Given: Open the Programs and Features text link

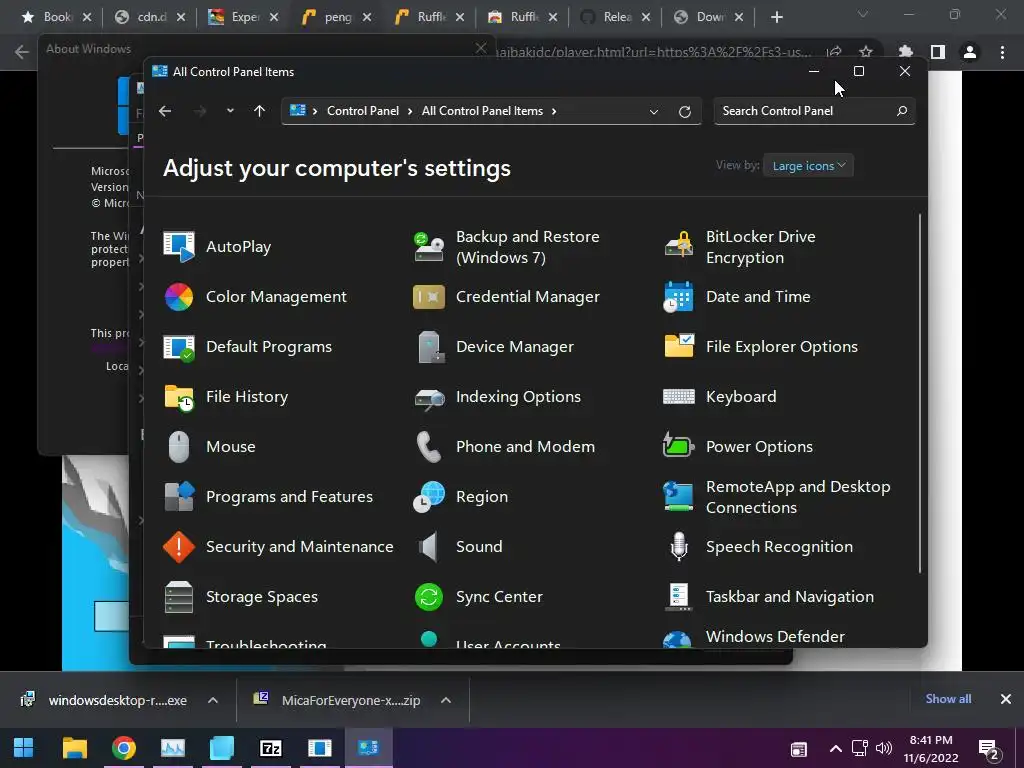Looking at the screenshot, I should pyautogui.click(x=289, y=496).
